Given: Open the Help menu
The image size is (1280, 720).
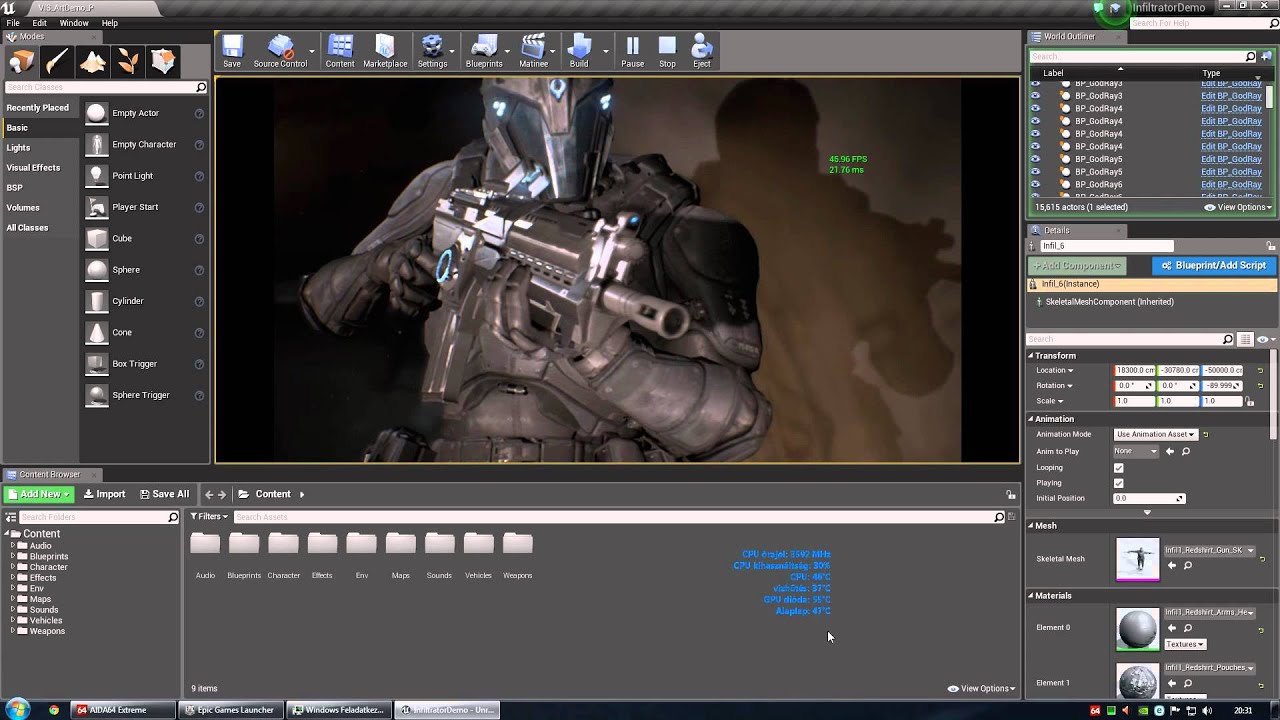Looking at the screenshot, I should [x=110, y=23].
